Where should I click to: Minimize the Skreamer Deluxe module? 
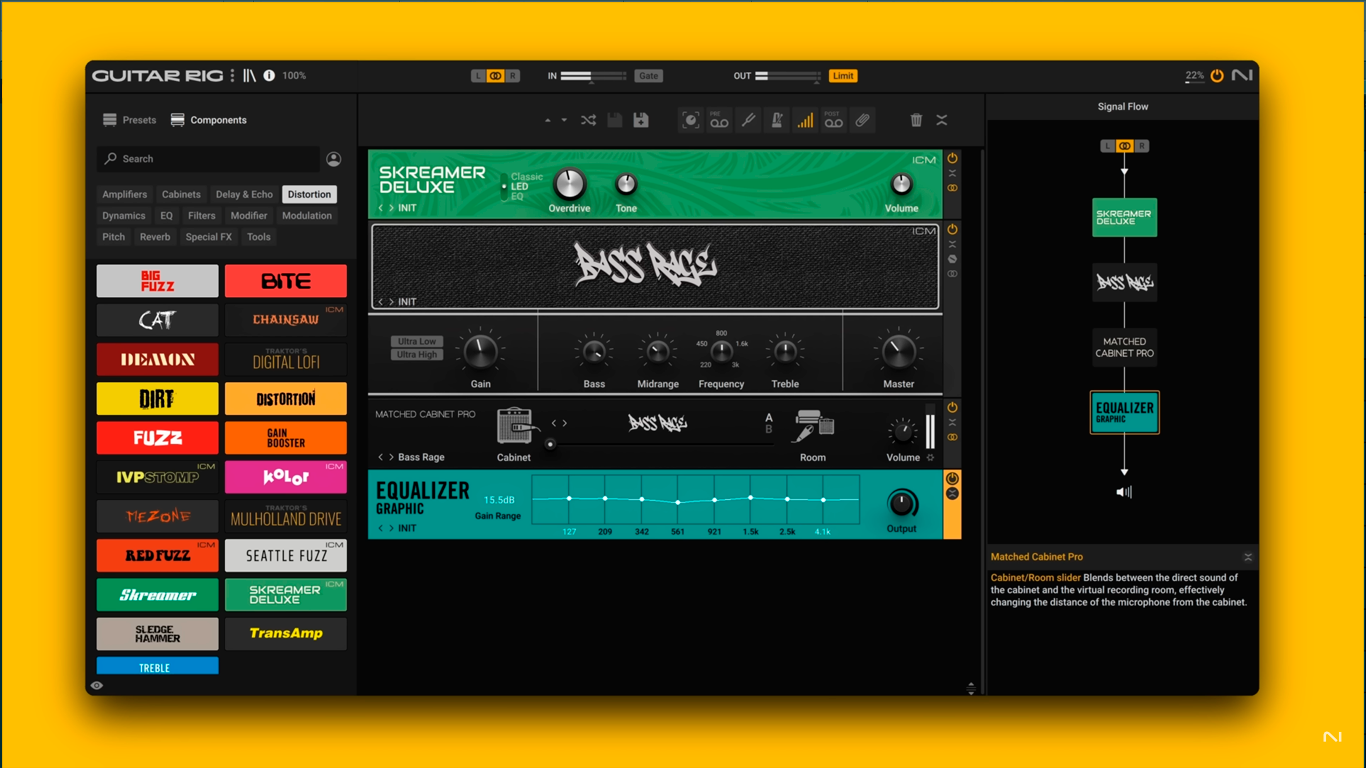pos(952,173)
